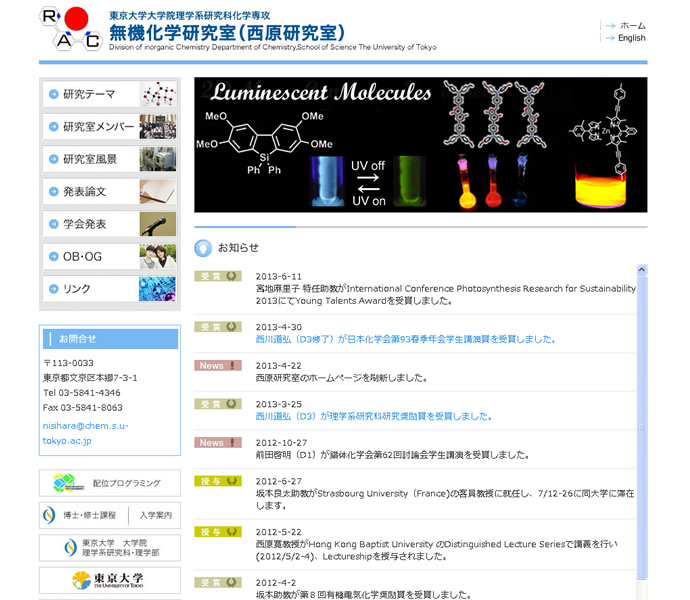
Task: Open the ホーム link
Action: coord(632,26)
